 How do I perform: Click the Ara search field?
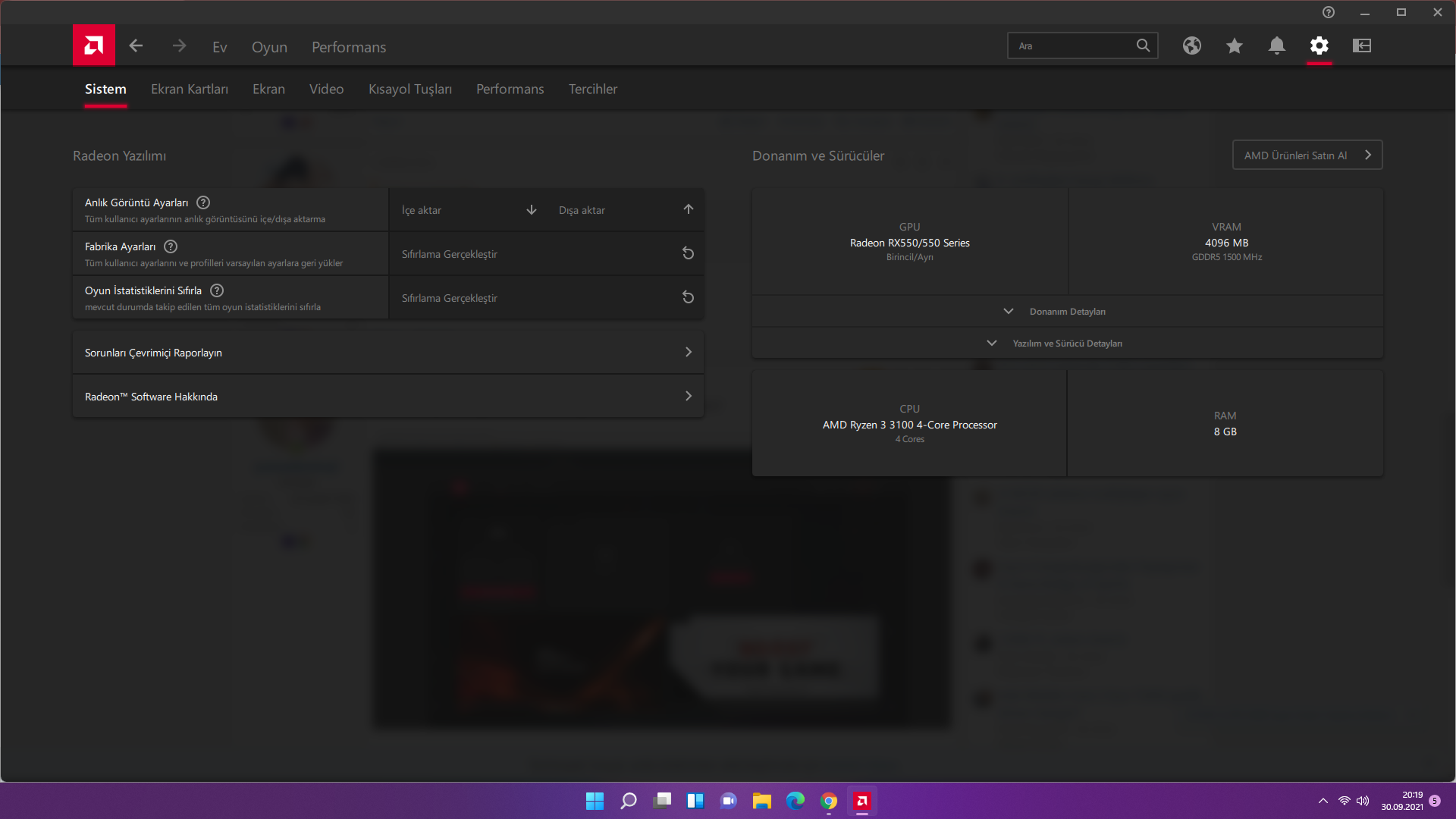[x=1071, y=46]
